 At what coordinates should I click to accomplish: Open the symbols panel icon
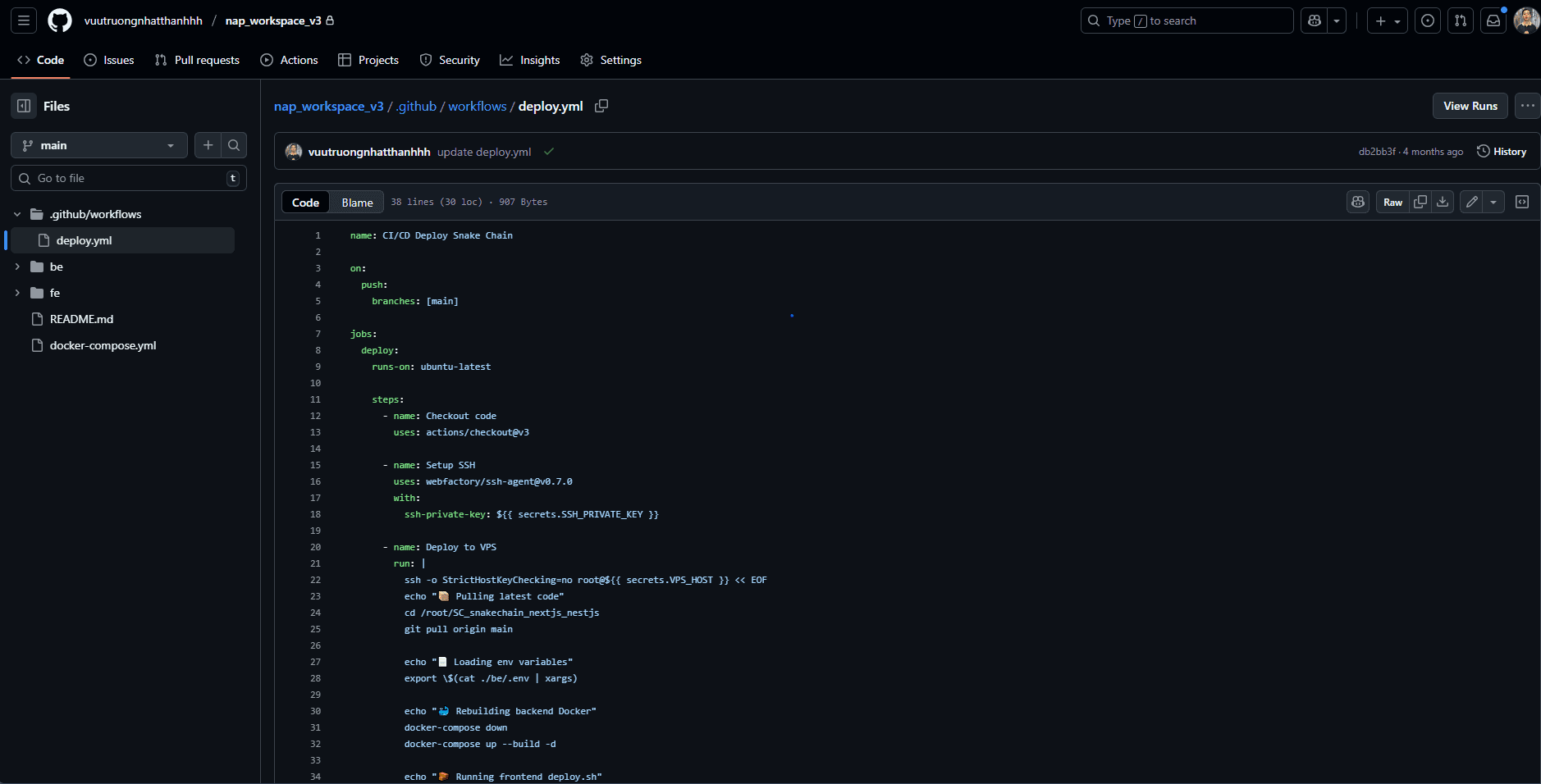coord(1522,202)
